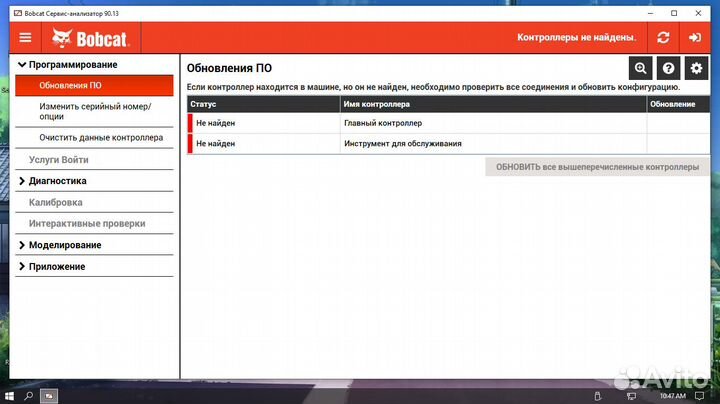Click the Windows taskbar search icon

pyautogui.click(x=28, y=395)
